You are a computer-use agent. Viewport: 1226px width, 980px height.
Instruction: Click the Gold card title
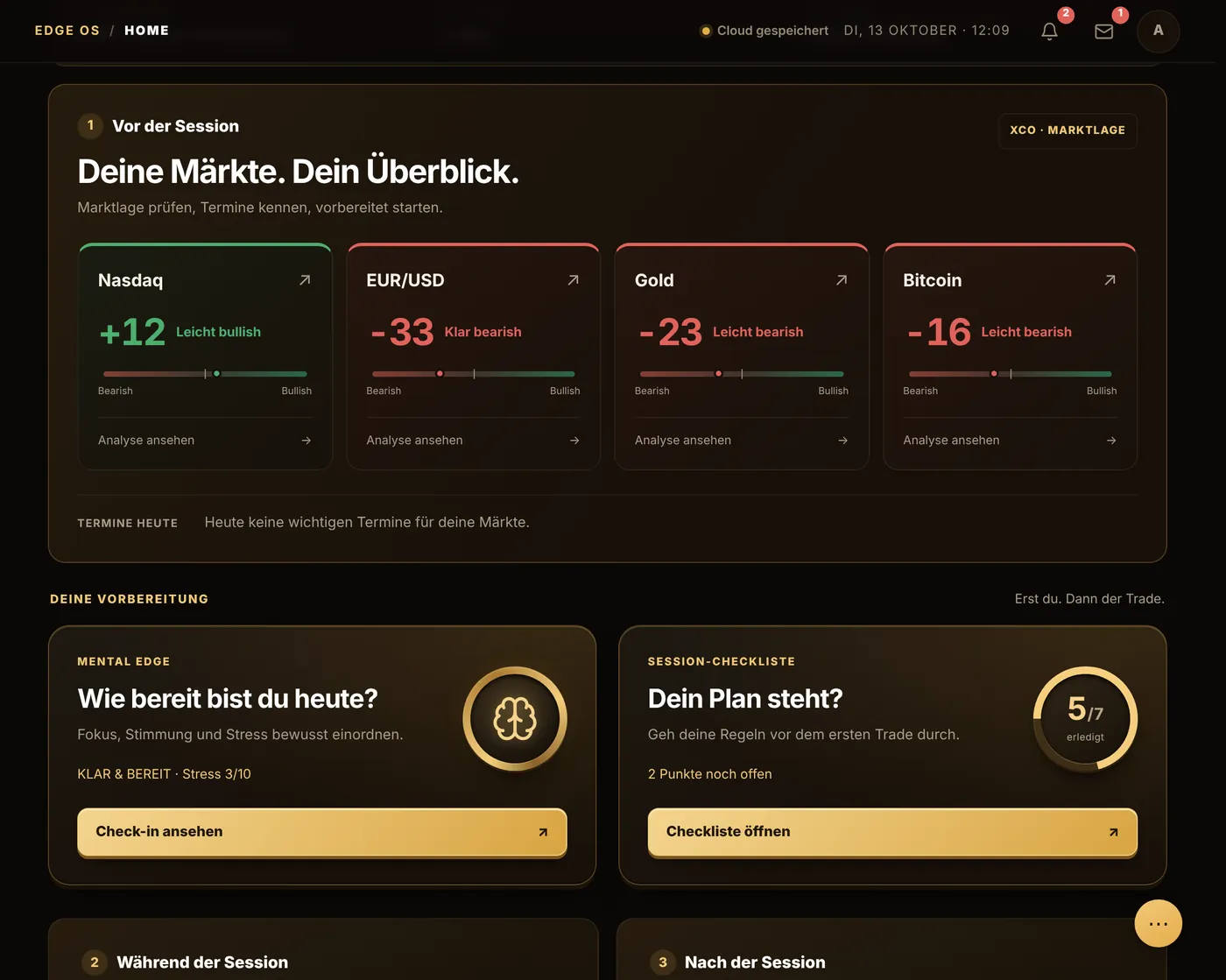pos(654,280)
